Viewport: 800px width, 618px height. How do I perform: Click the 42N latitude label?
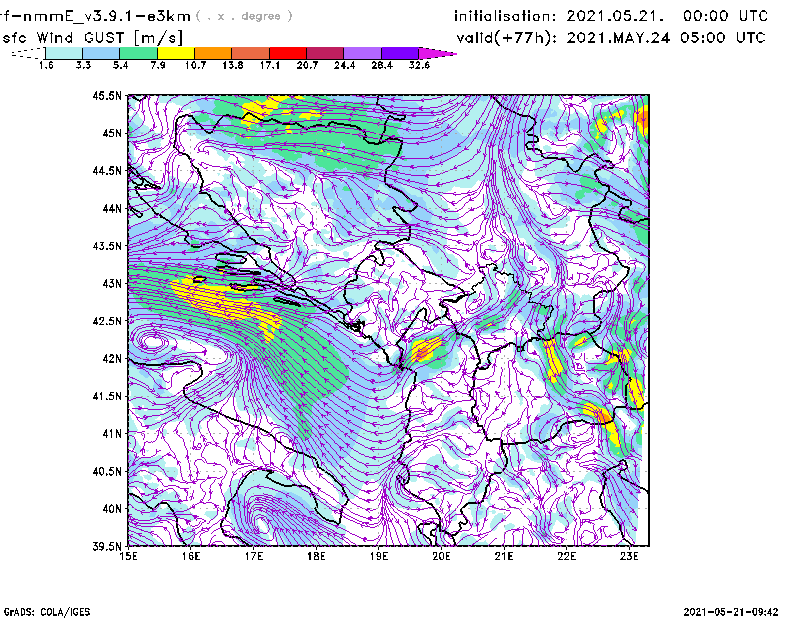click(112, 359)
